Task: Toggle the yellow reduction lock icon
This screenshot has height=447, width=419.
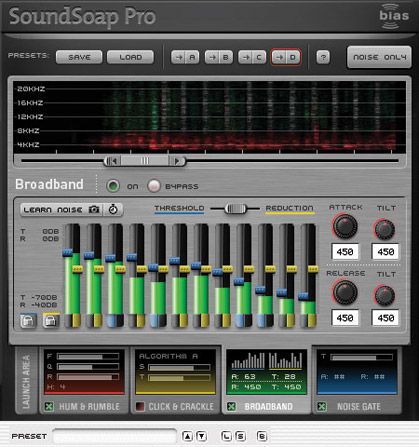Action: pyautogui.click(x=51, y=321)
